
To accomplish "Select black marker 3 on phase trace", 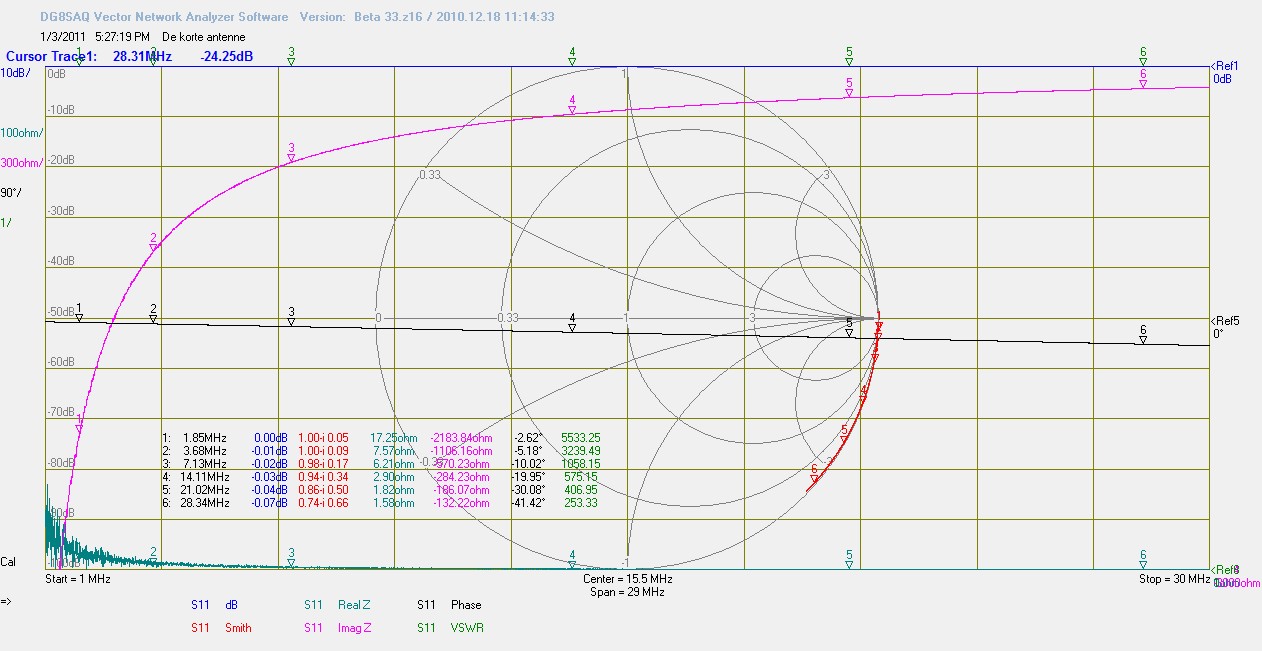I will pos(291,316).
